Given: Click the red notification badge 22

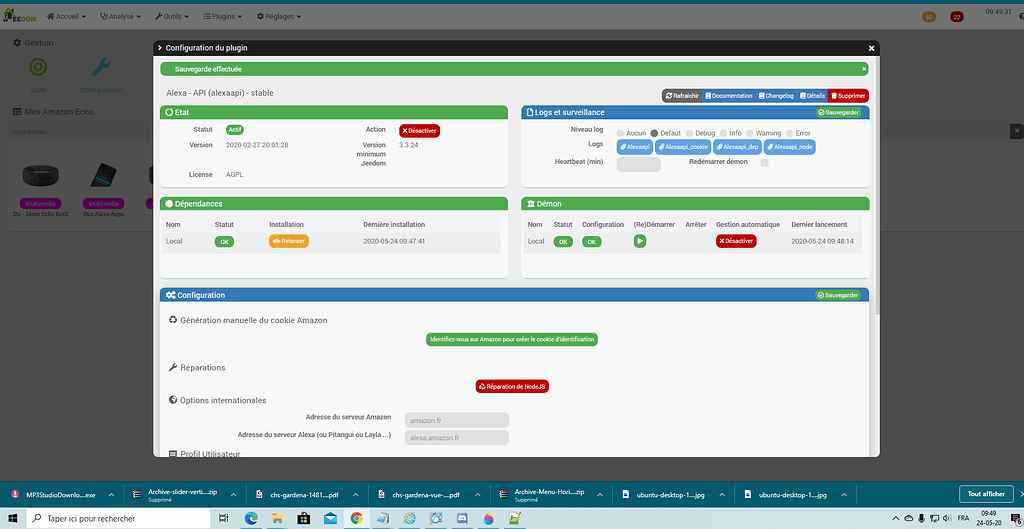Looking at the screenshot, I should pos(957,16).
